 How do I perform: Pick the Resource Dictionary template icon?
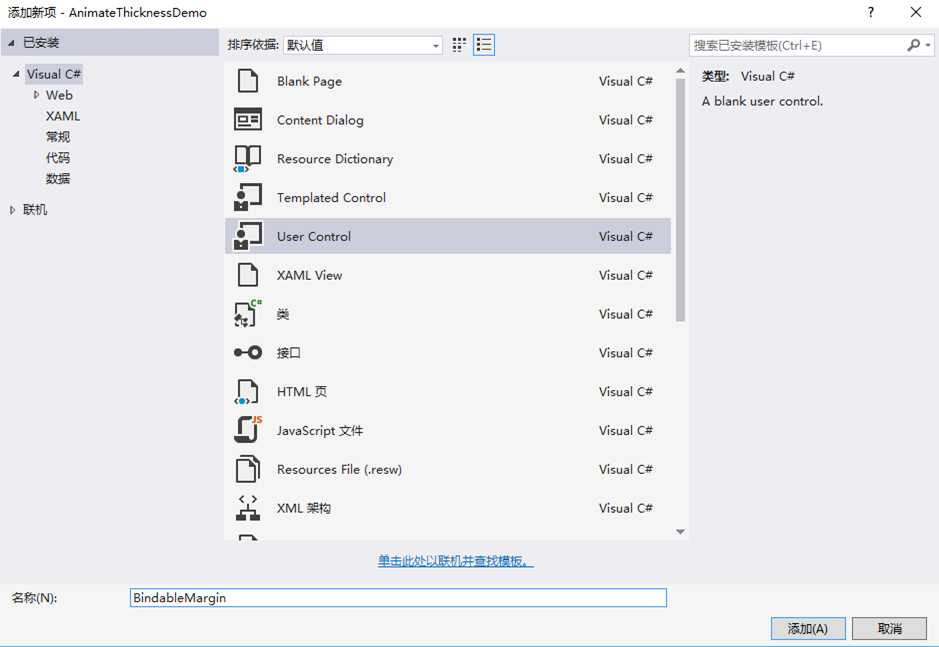click(x=248, y=159)
